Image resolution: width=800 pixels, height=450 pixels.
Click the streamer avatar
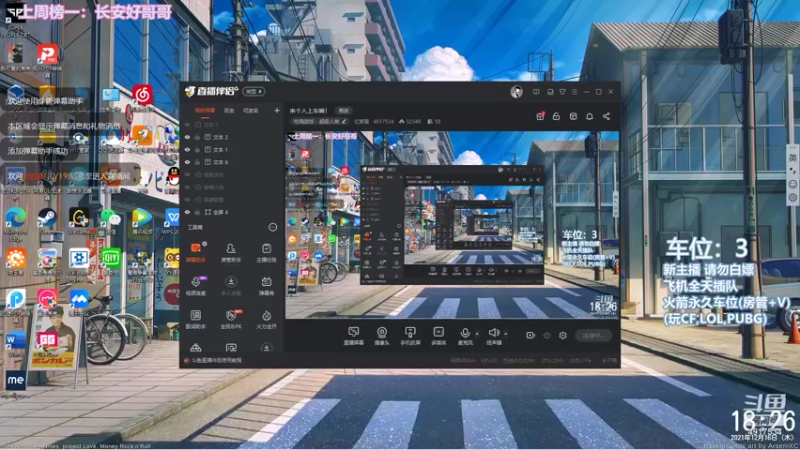click(516, 92)
